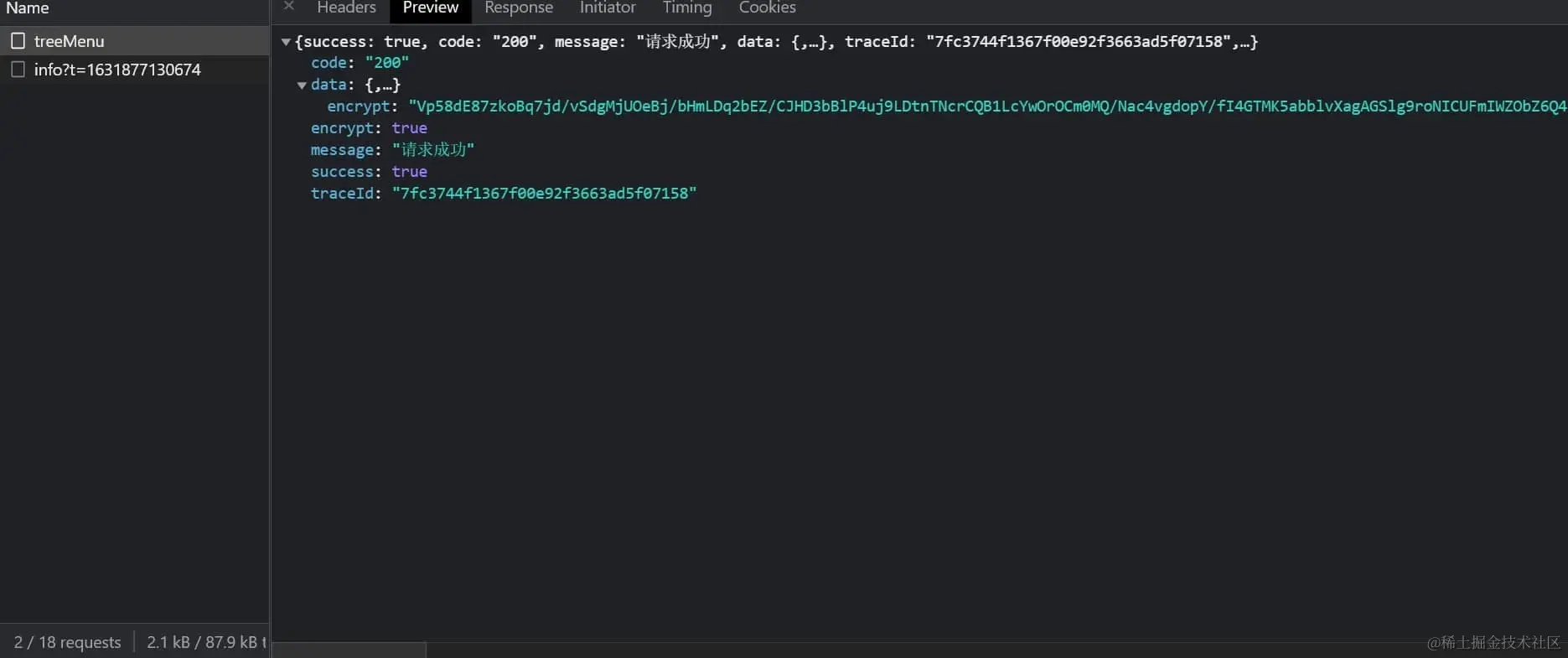The width and height of the screenshot is (1568, 658).
Task: Click the code "200" value
Action: pos(387,63)
